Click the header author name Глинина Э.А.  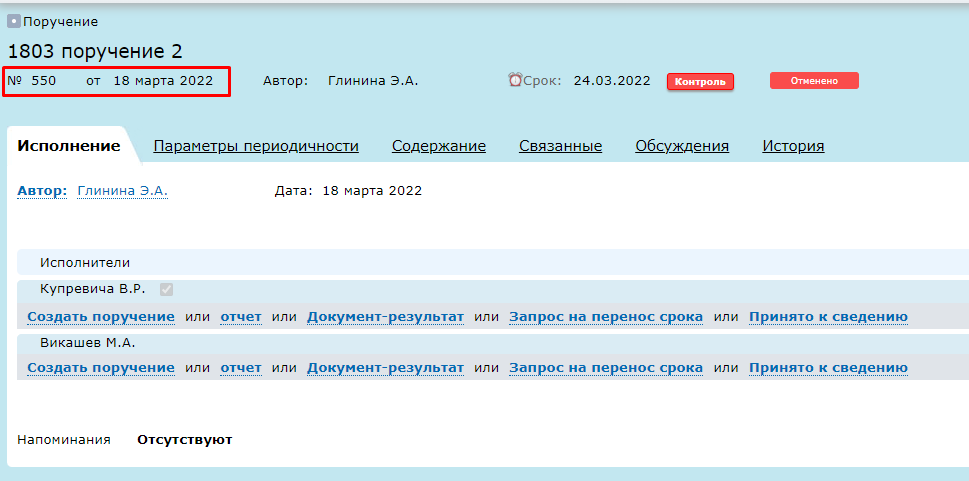373,80
